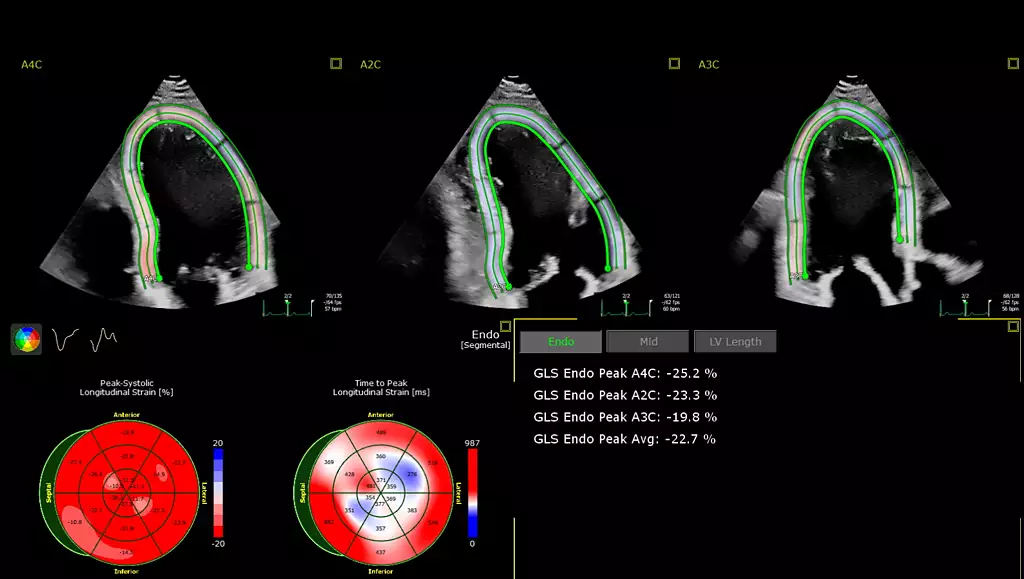Maximize the GLS results panel square icon

point(1013,326)
